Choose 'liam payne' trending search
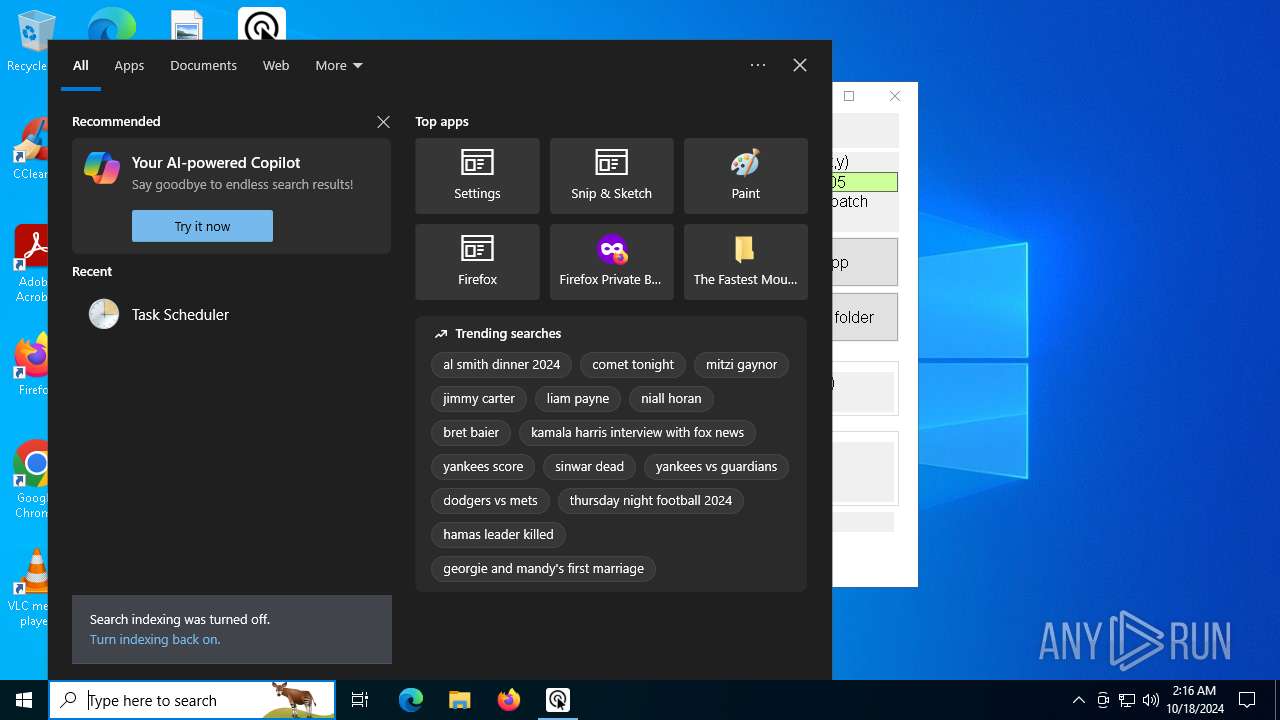 click(x=578, y=399)
